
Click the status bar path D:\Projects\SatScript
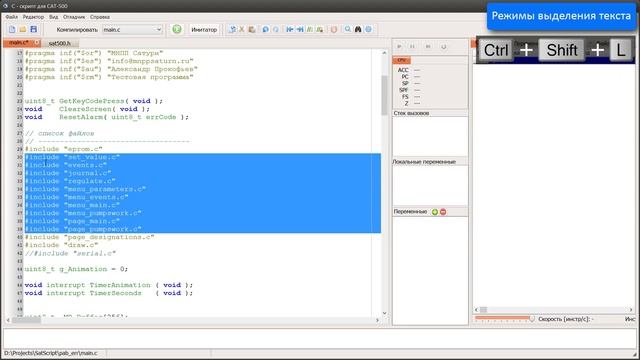51,353
